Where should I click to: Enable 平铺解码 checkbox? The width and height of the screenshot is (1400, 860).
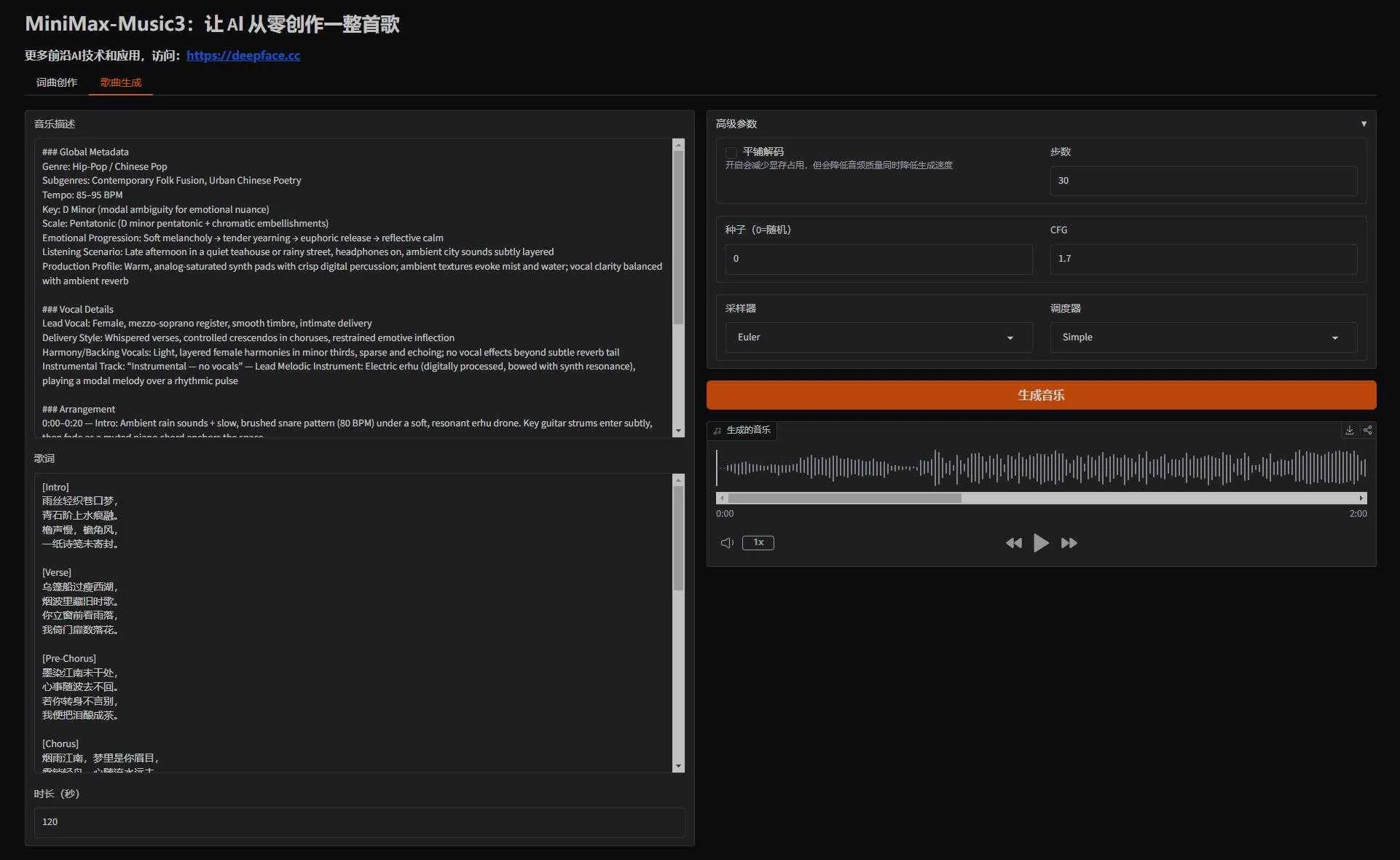[x=731, y=152]
